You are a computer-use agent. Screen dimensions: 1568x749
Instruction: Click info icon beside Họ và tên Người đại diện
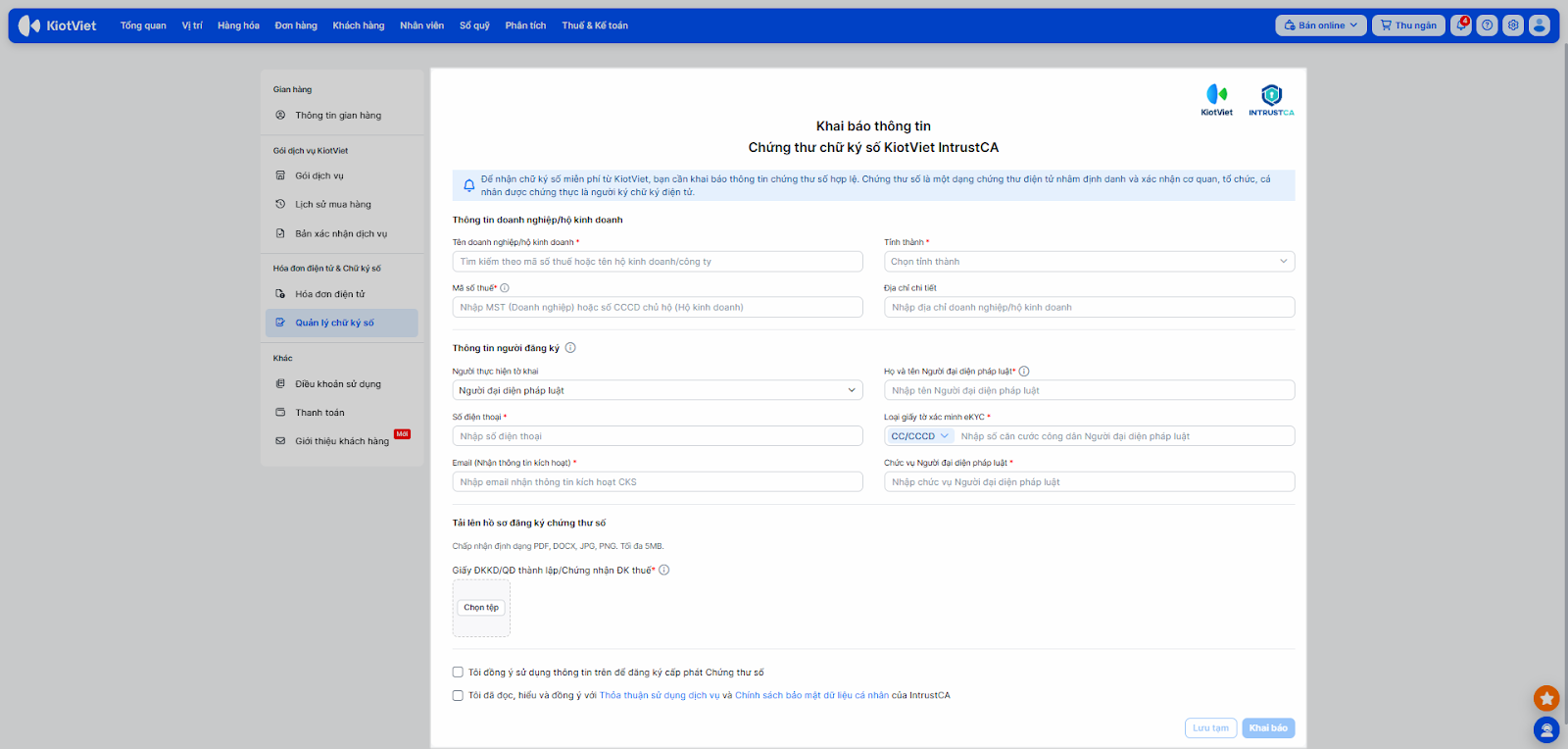[x=1024, y=372]
